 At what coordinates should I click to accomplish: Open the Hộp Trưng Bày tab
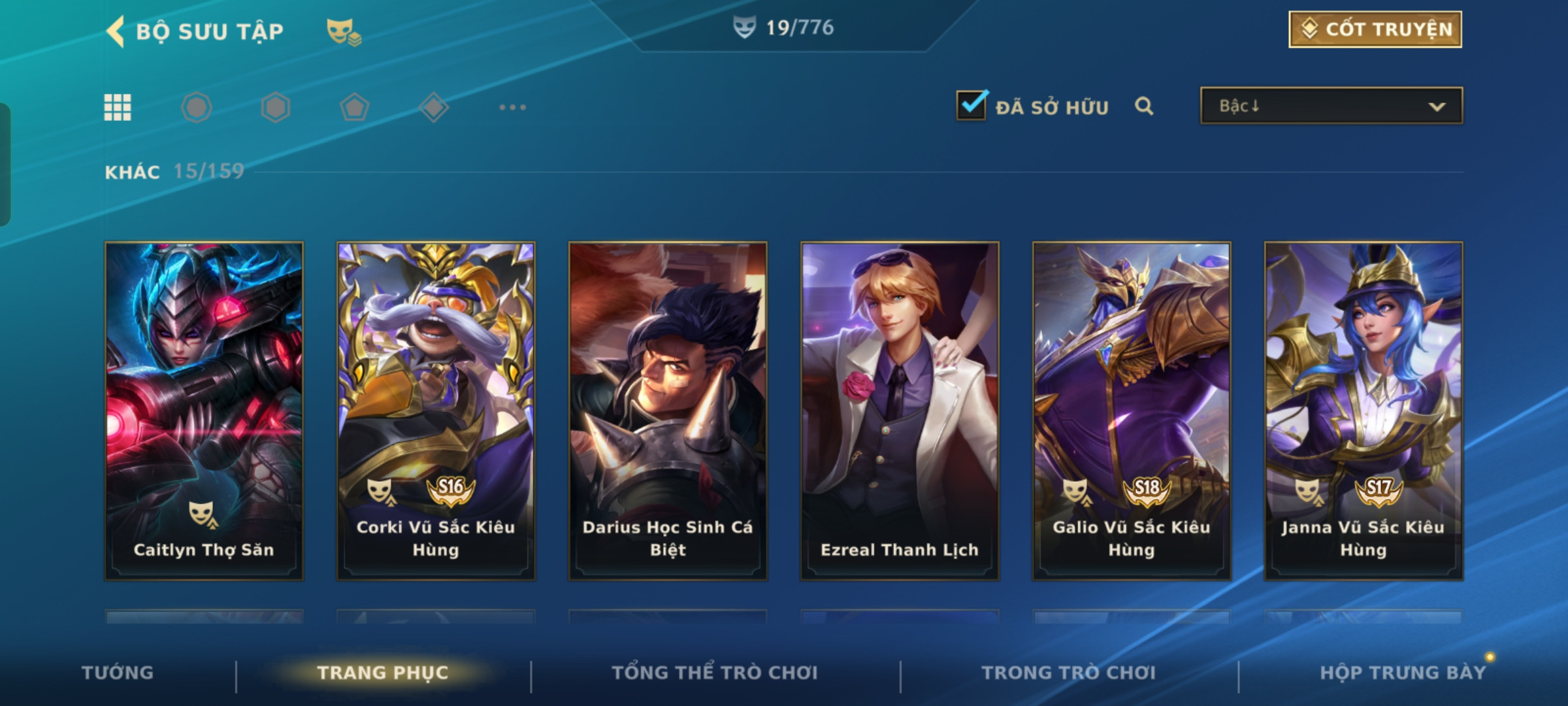(1403, 673)
